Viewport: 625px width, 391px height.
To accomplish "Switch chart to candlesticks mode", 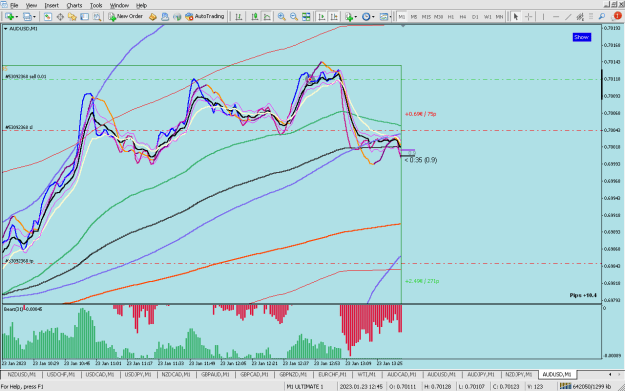I will tap(254, 17).
